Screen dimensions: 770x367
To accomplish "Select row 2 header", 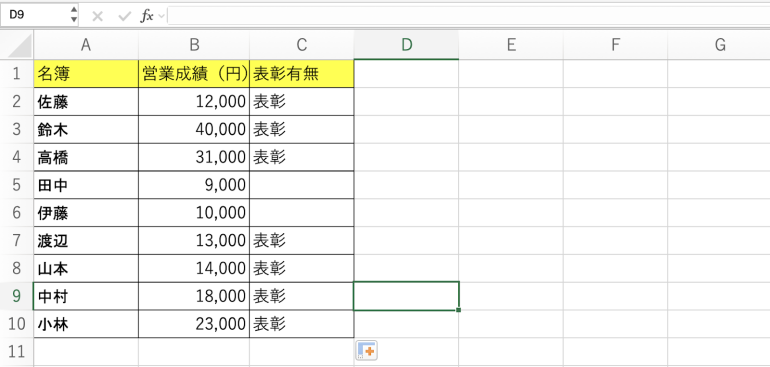I will click(x=17, y=102).
